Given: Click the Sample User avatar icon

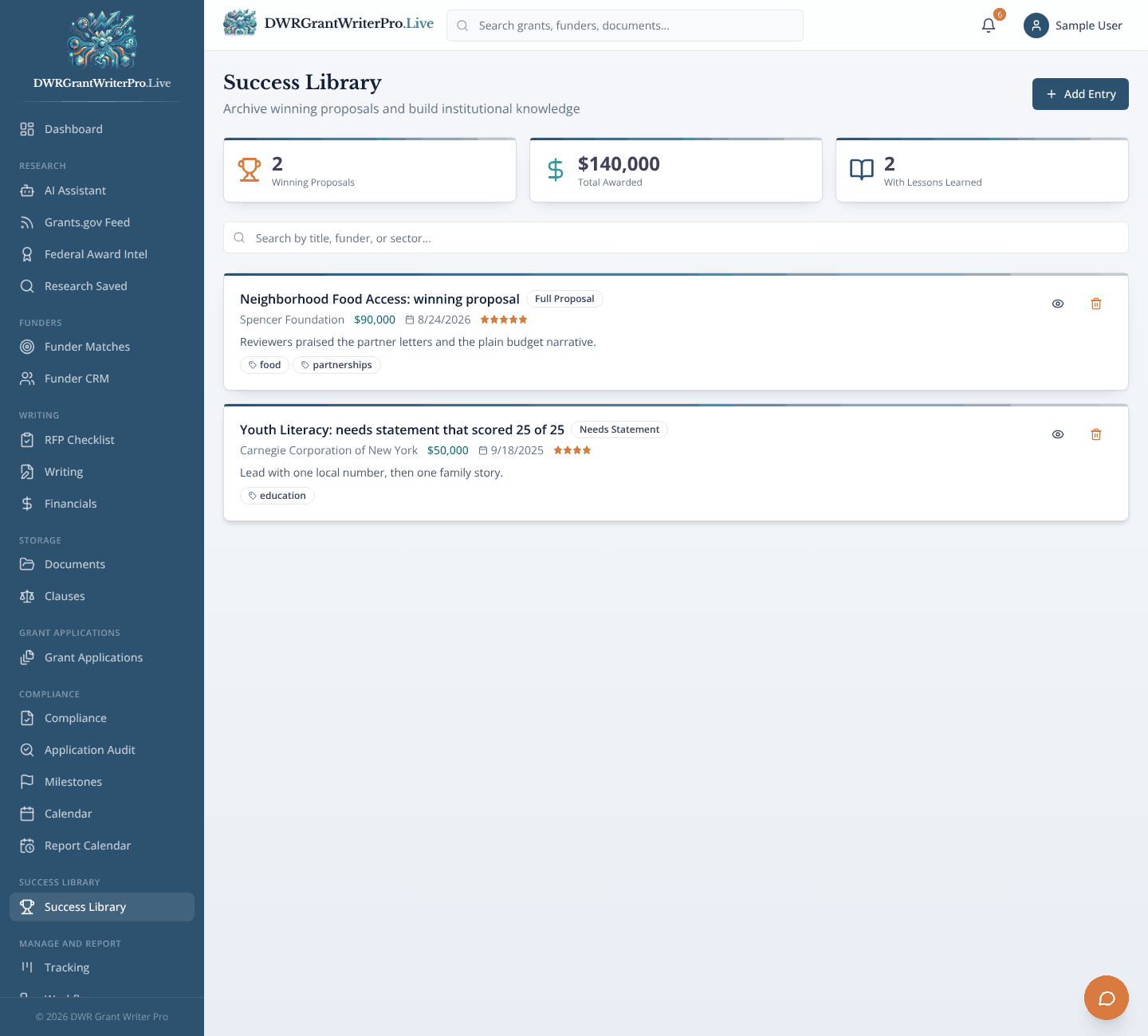Looking at the screenshot, I should [x=1036, y=26].
